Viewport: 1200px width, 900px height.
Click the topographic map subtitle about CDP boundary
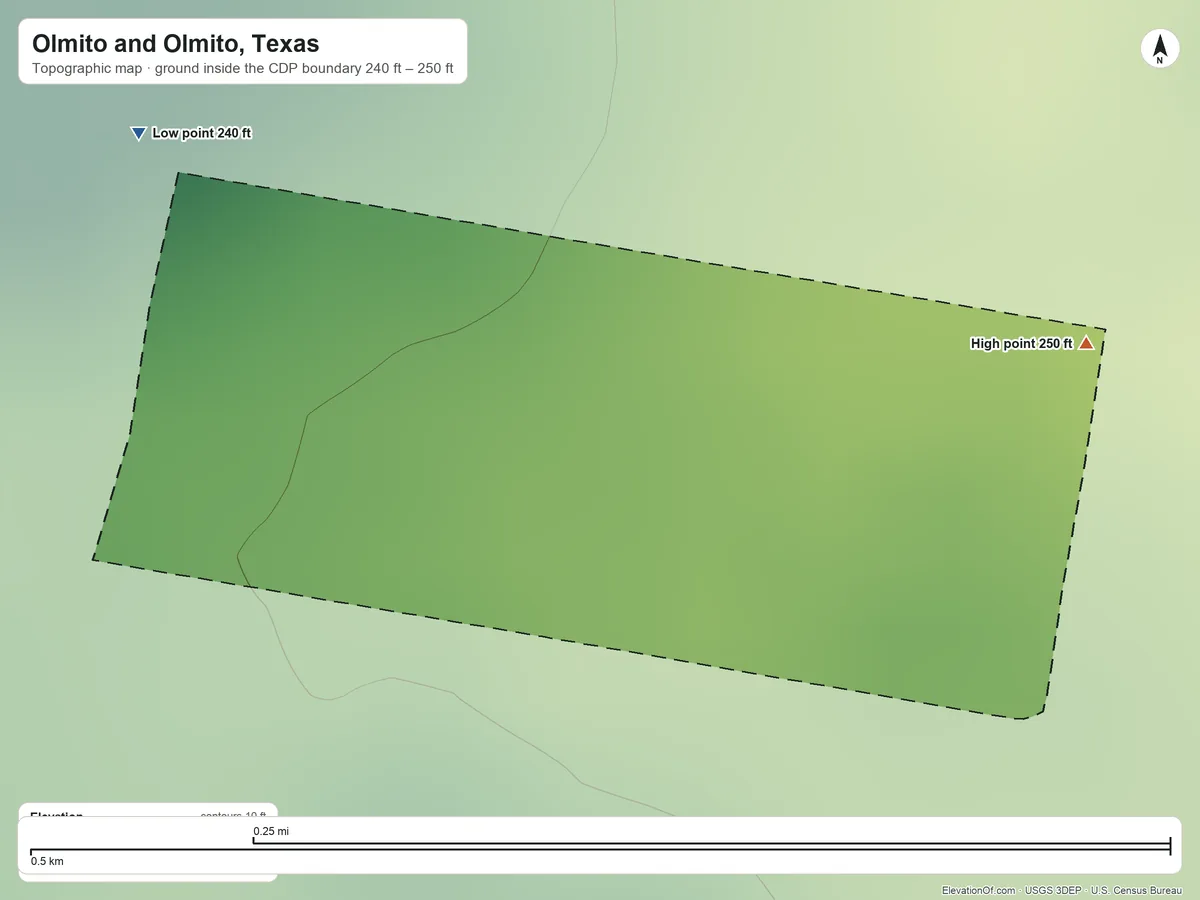[x=243, y=70]
